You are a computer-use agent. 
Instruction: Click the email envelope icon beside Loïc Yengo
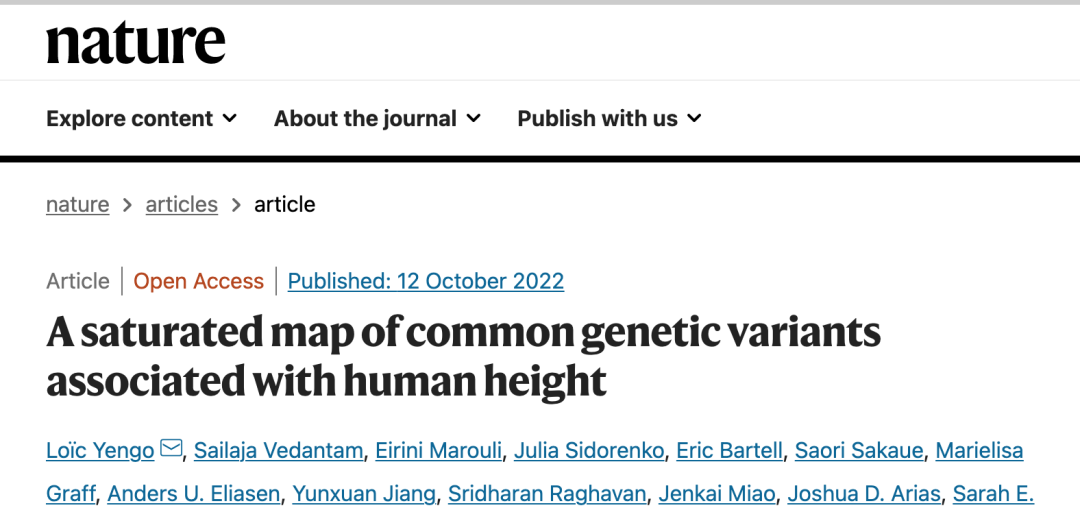point(171,449)
